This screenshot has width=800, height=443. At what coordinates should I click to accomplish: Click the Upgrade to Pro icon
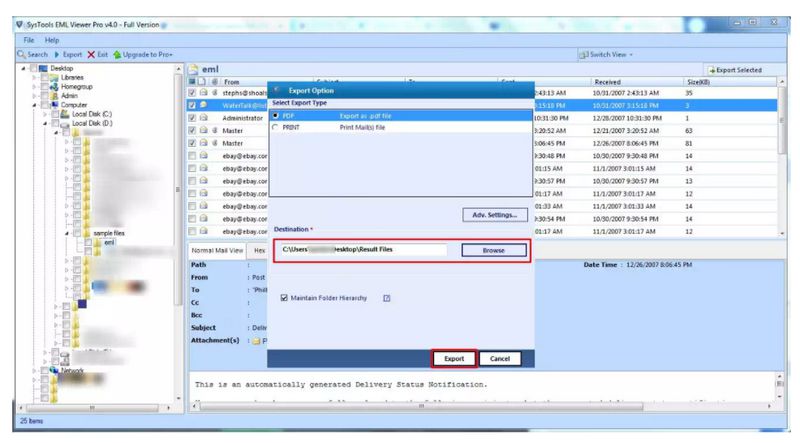tap(116, 54)
